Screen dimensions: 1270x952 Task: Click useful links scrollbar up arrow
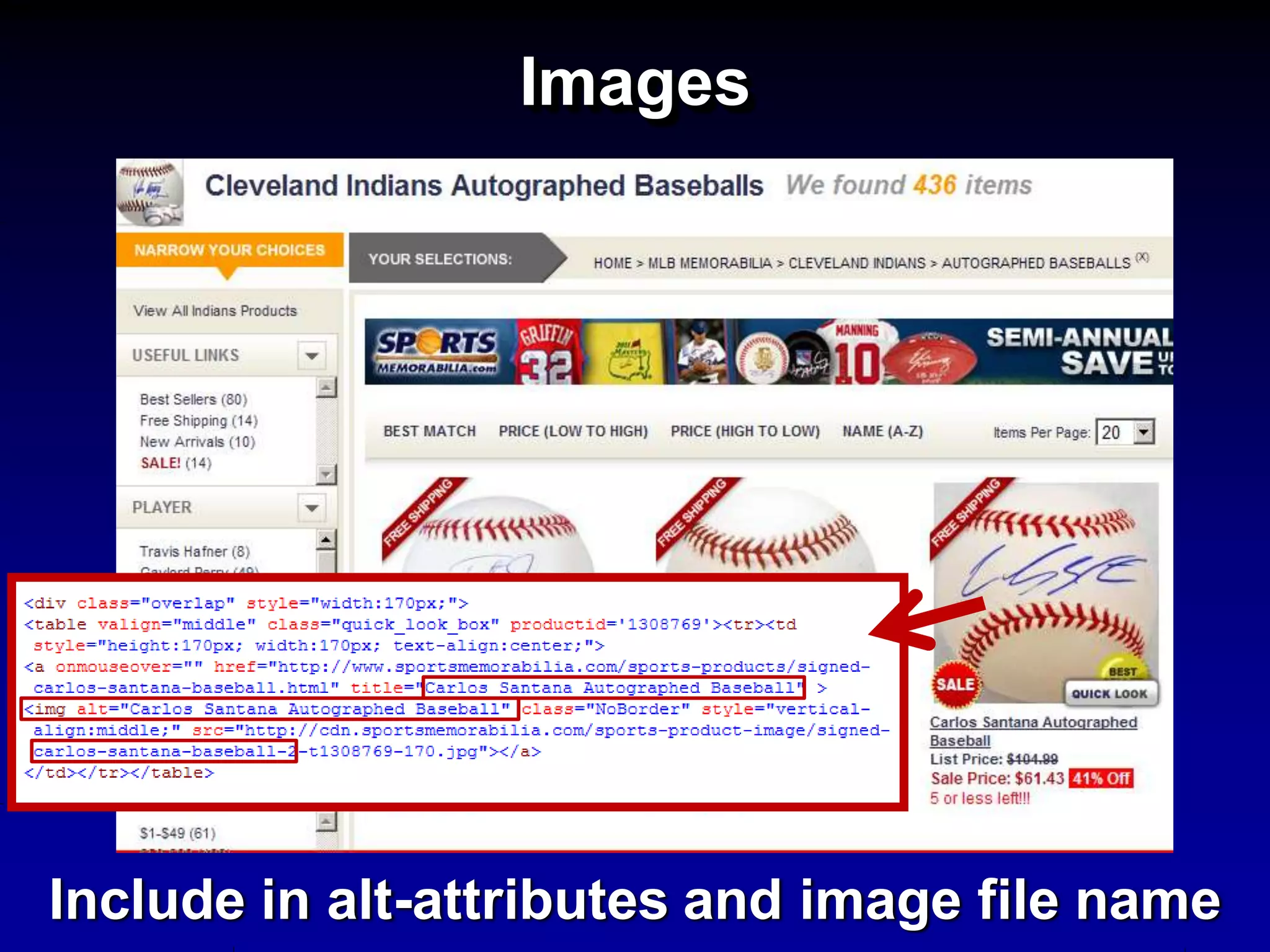point(326,387)
